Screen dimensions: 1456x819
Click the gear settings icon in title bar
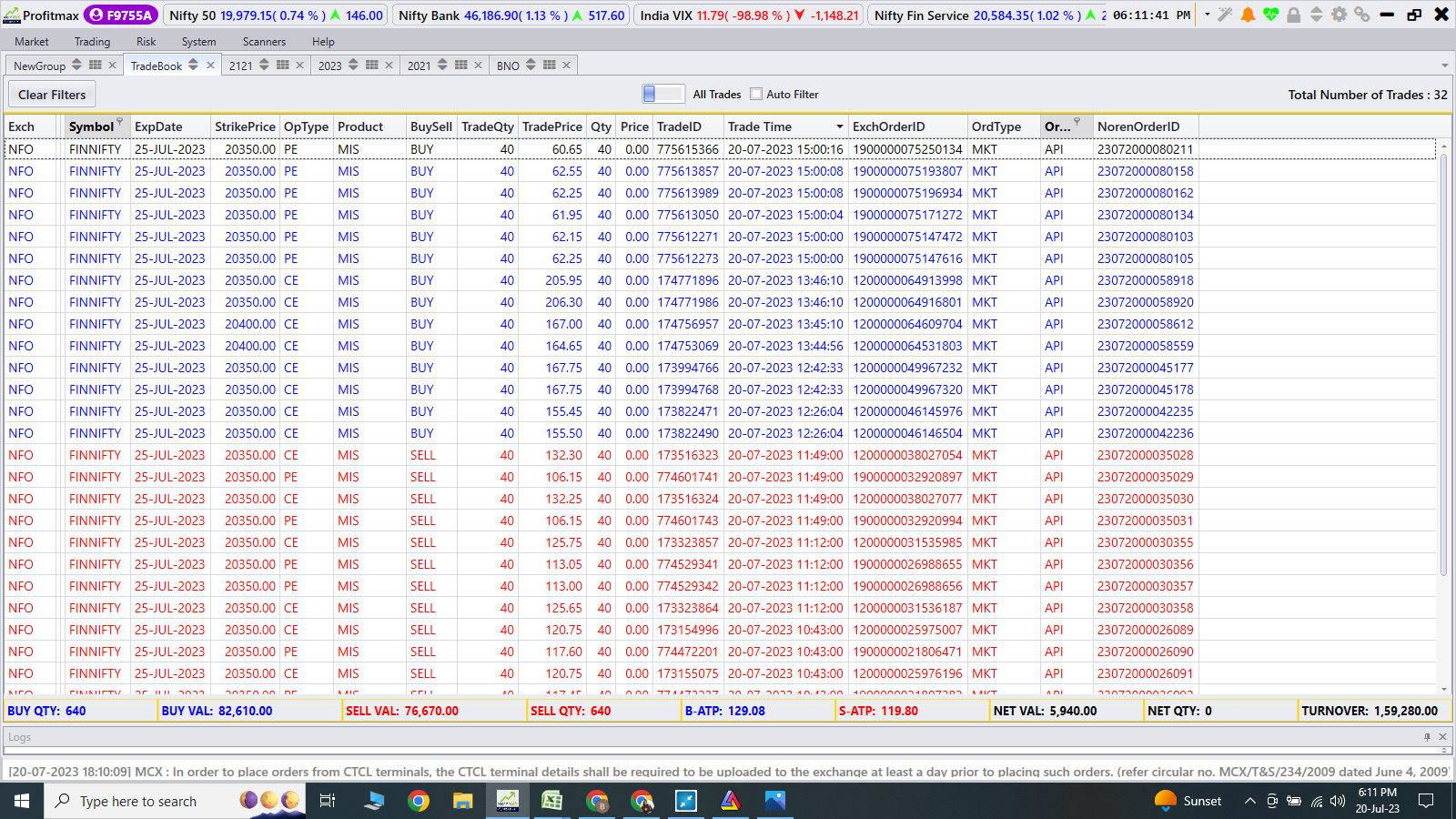(x=1339, y=15)
